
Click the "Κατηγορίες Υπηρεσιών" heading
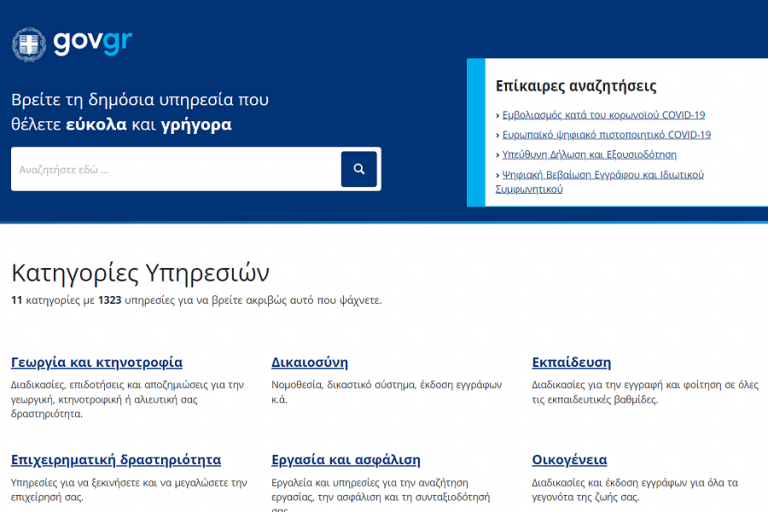[140, 273]
